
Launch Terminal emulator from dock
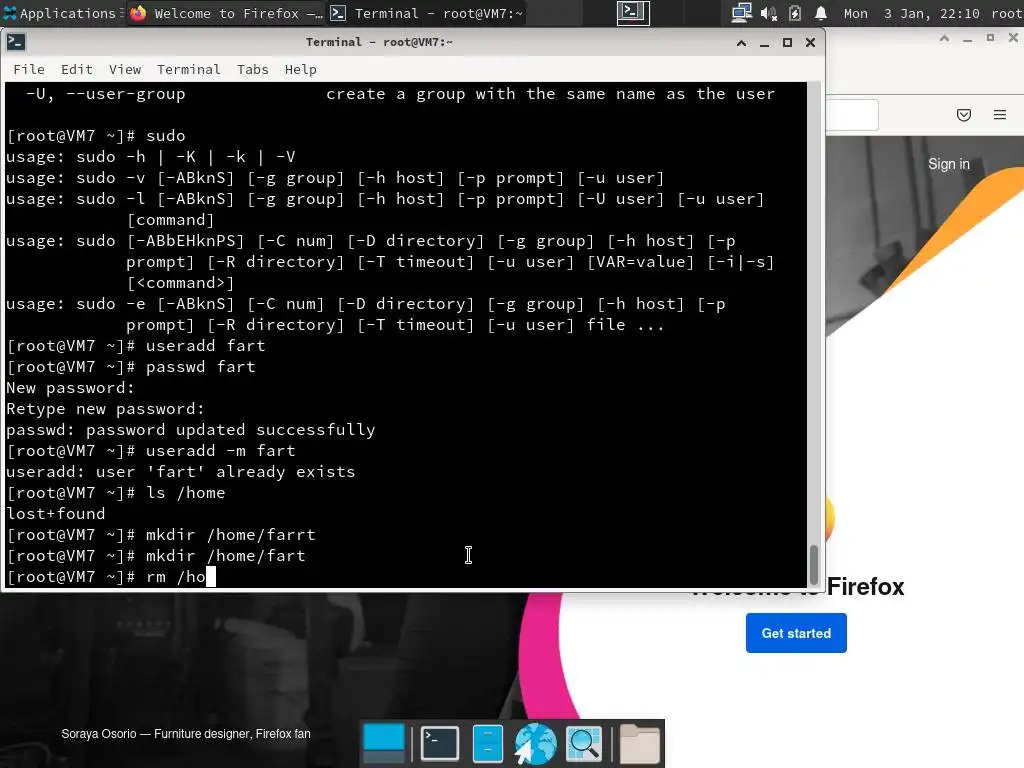point(440,743)
